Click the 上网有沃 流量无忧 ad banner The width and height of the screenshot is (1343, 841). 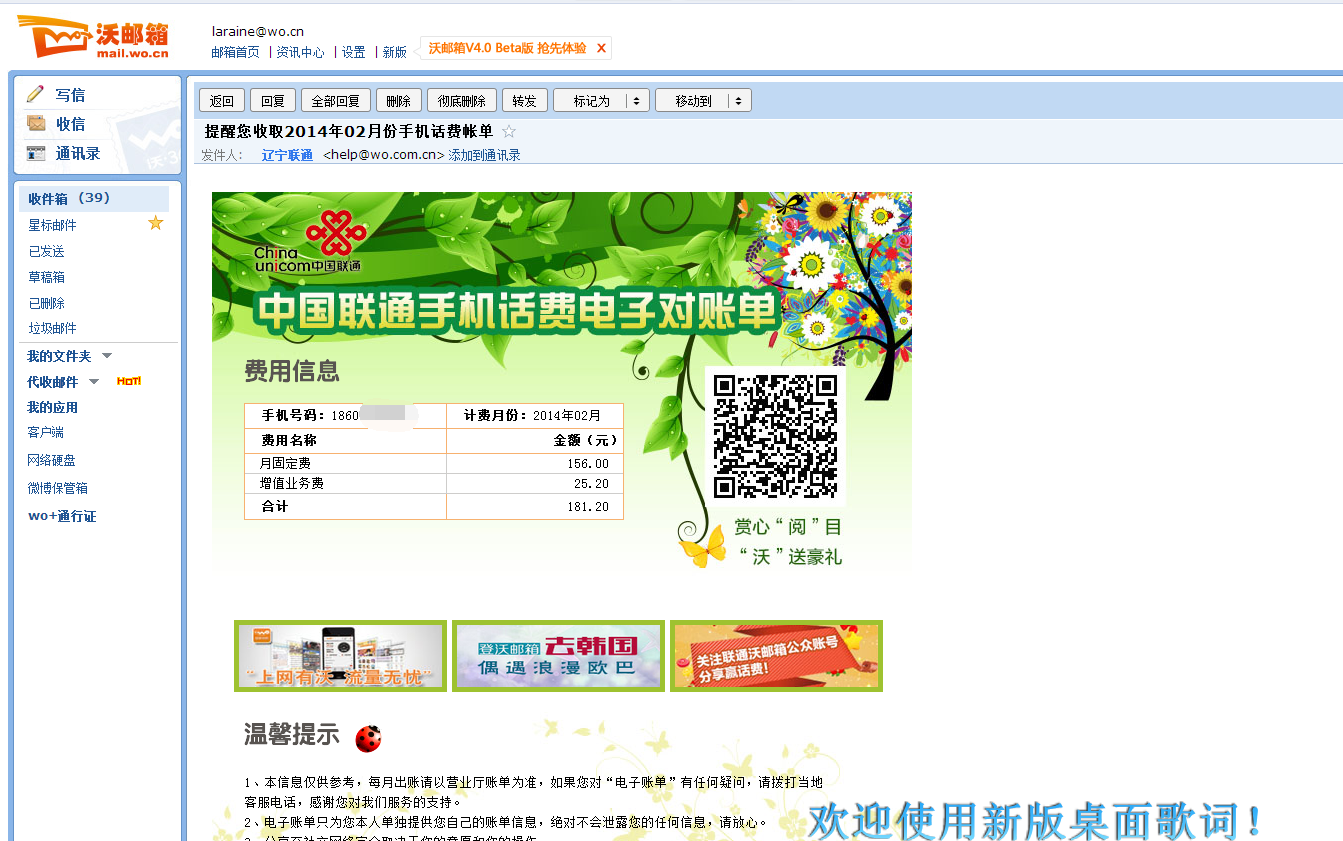click(x=340, y=656)
